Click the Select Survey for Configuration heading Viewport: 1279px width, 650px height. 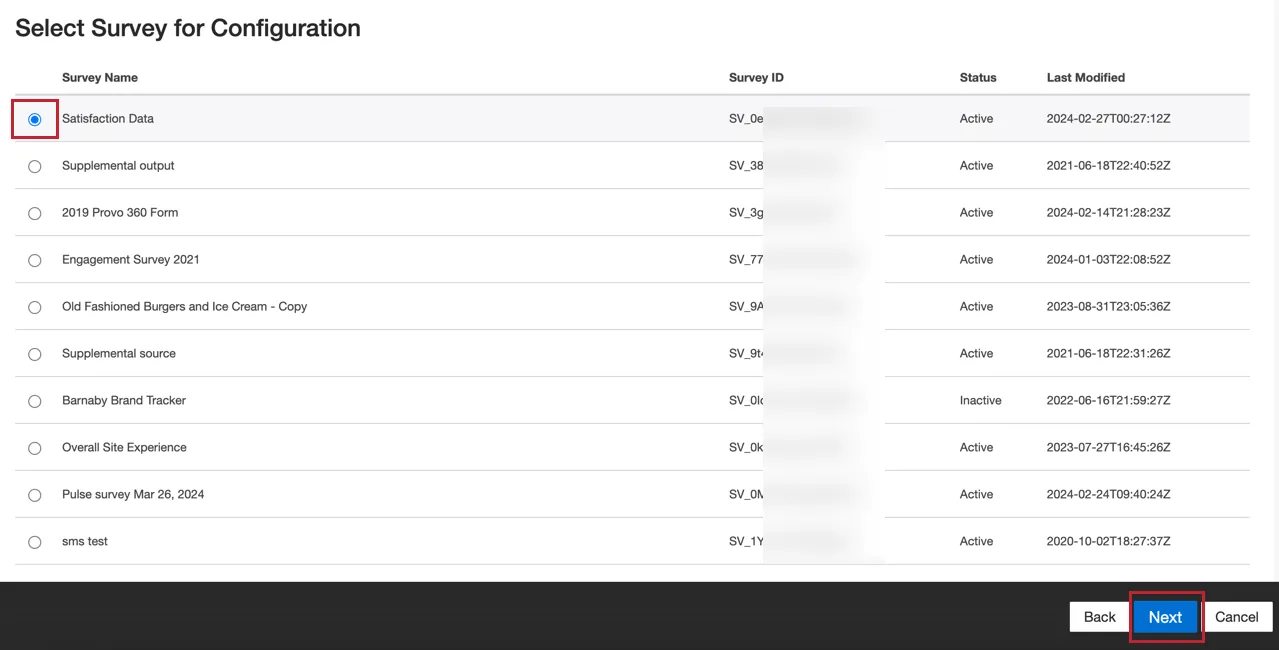tap(187, 28)
